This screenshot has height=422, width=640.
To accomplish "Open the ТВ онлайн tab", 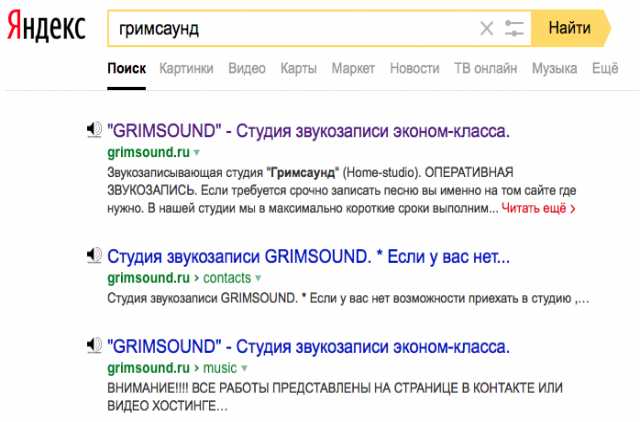I will (486, 68).
